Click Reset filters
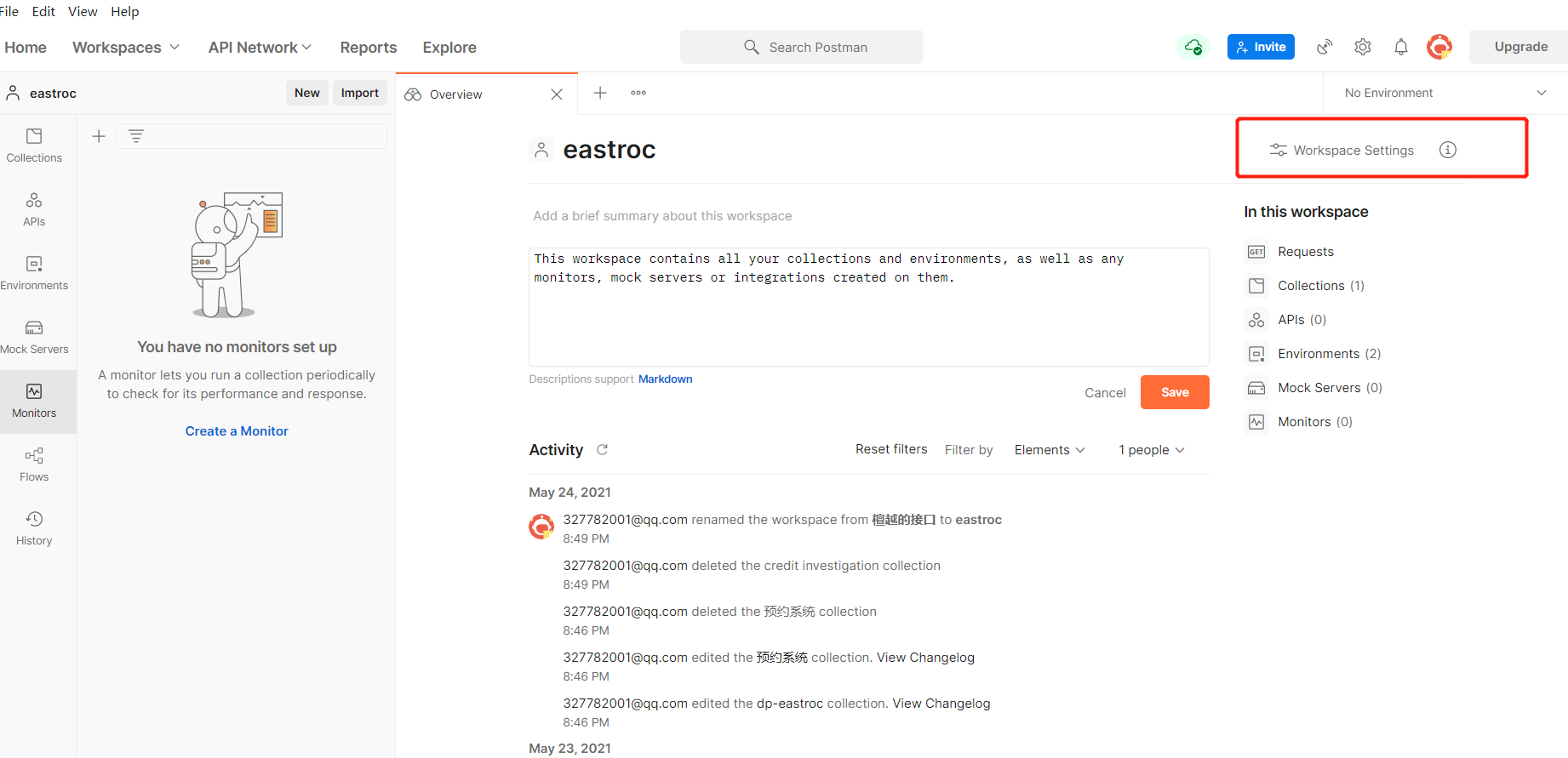 point(891,449)
